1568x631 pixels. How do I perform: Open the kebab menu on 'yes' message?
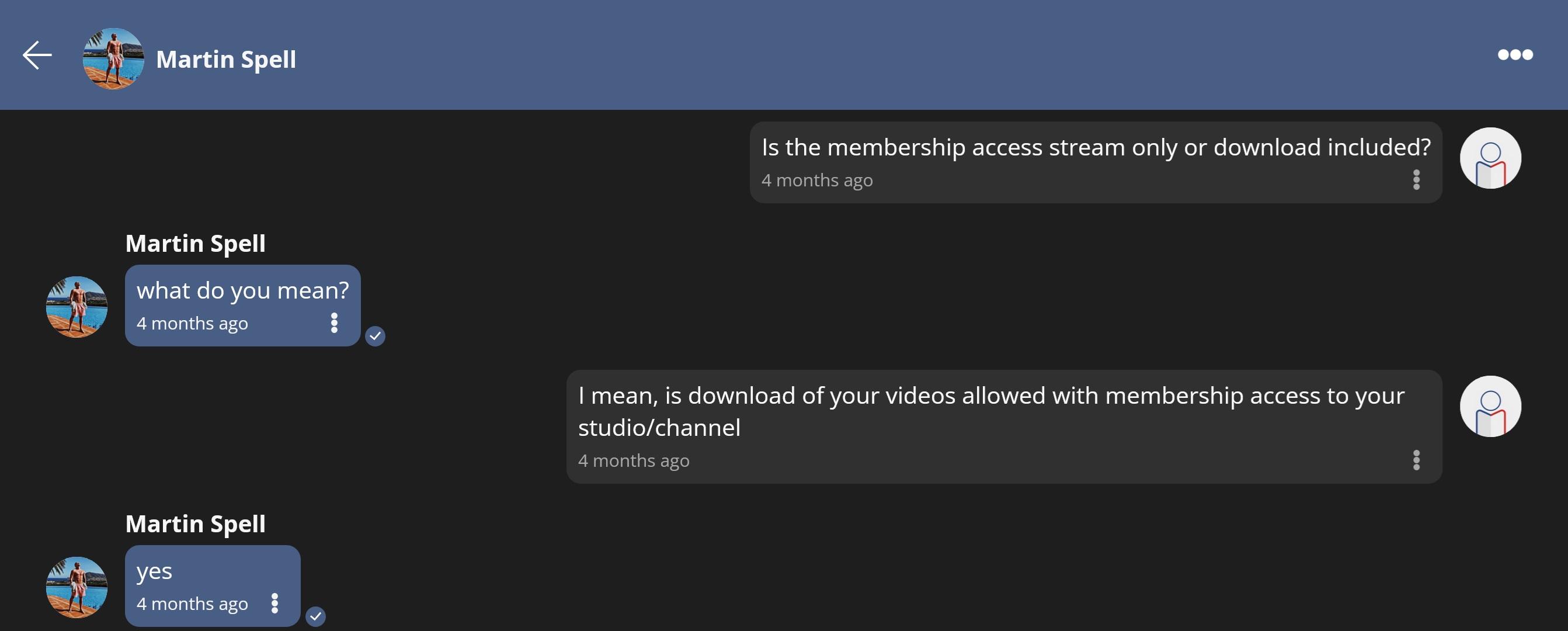pos(274,603)
